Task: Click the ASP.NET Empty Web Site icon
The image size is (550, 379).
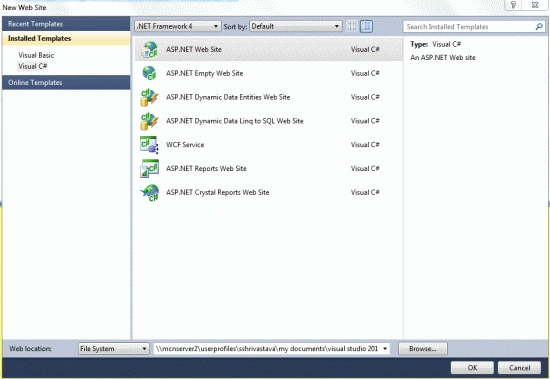Action: pyautogui.click(x=150, y=73)
